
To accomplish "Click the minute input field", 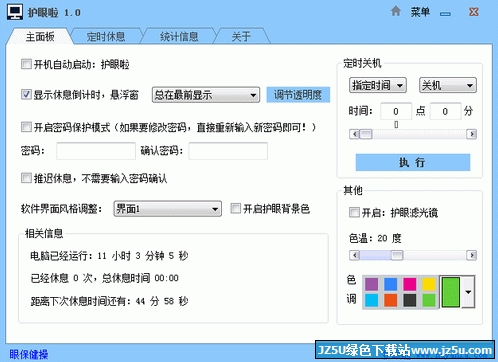I will (445, 111).
